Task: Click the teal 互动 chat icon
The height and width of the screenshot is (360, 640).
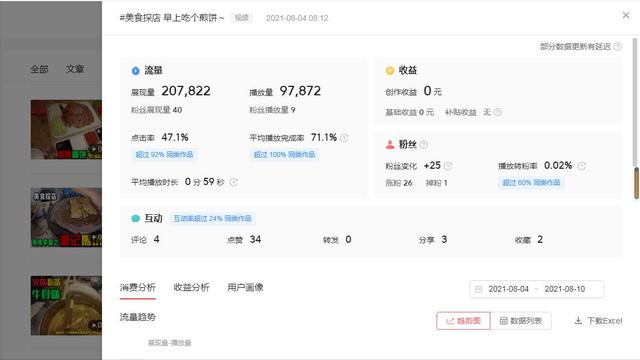Action: [x=136, y=218]
